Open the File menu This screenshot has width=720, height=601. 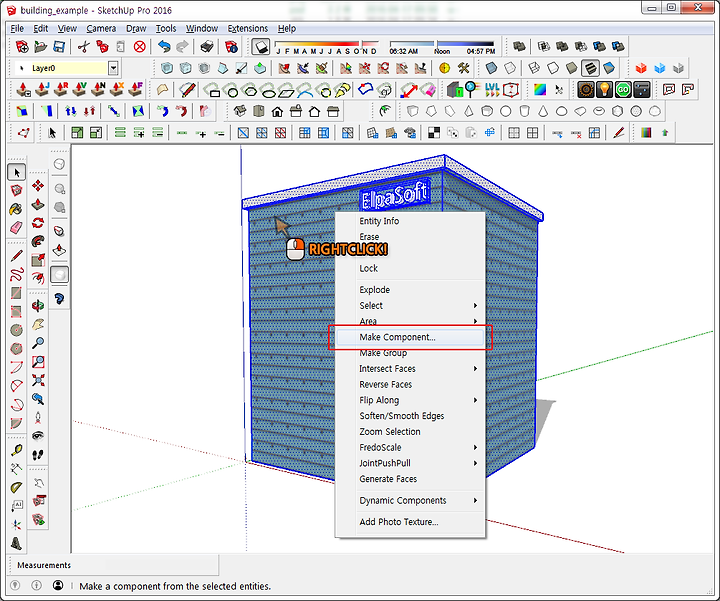pos(17,28)
